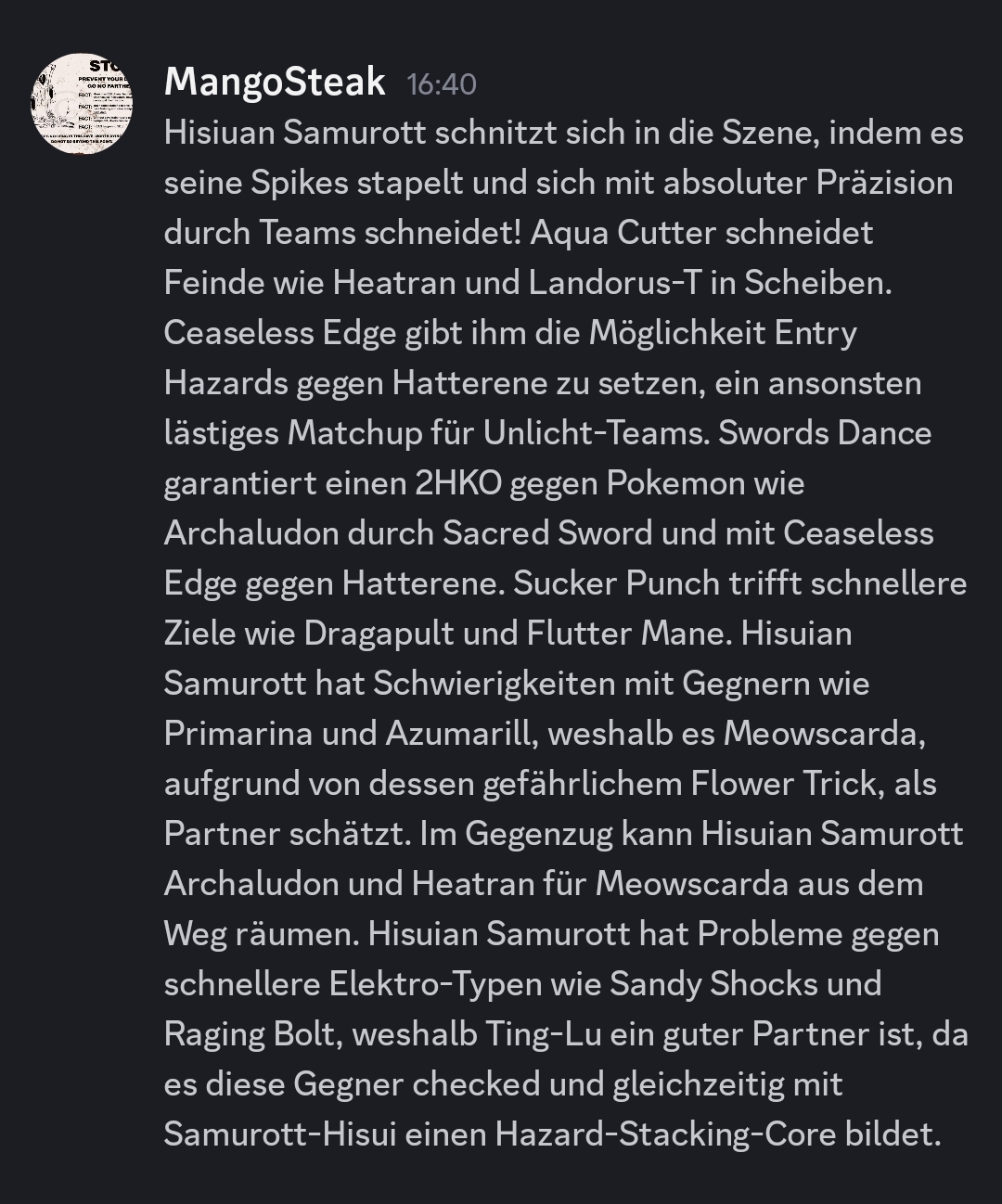
Task: Click the word "Primarina" in the message
Action: tap(238, 734)
